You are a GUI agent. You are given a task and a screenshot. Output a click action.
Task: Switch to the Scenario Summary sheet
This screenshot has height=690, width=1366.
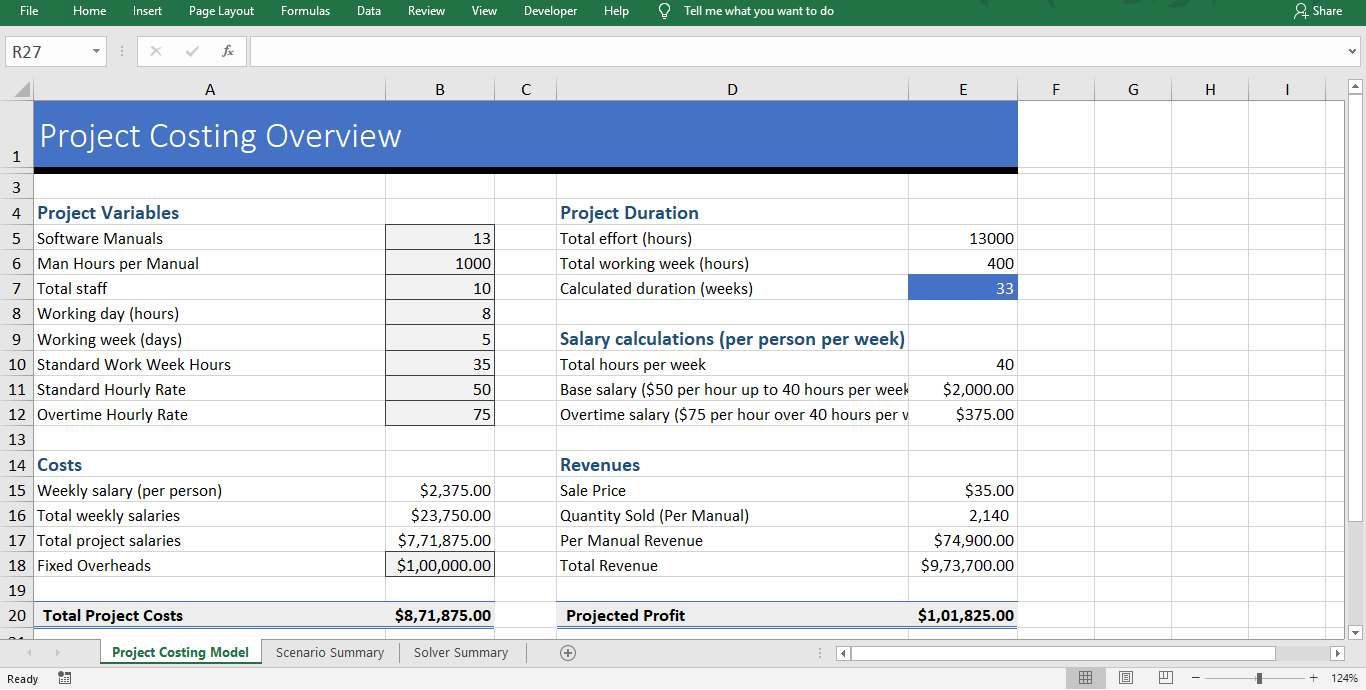(329, 652)
